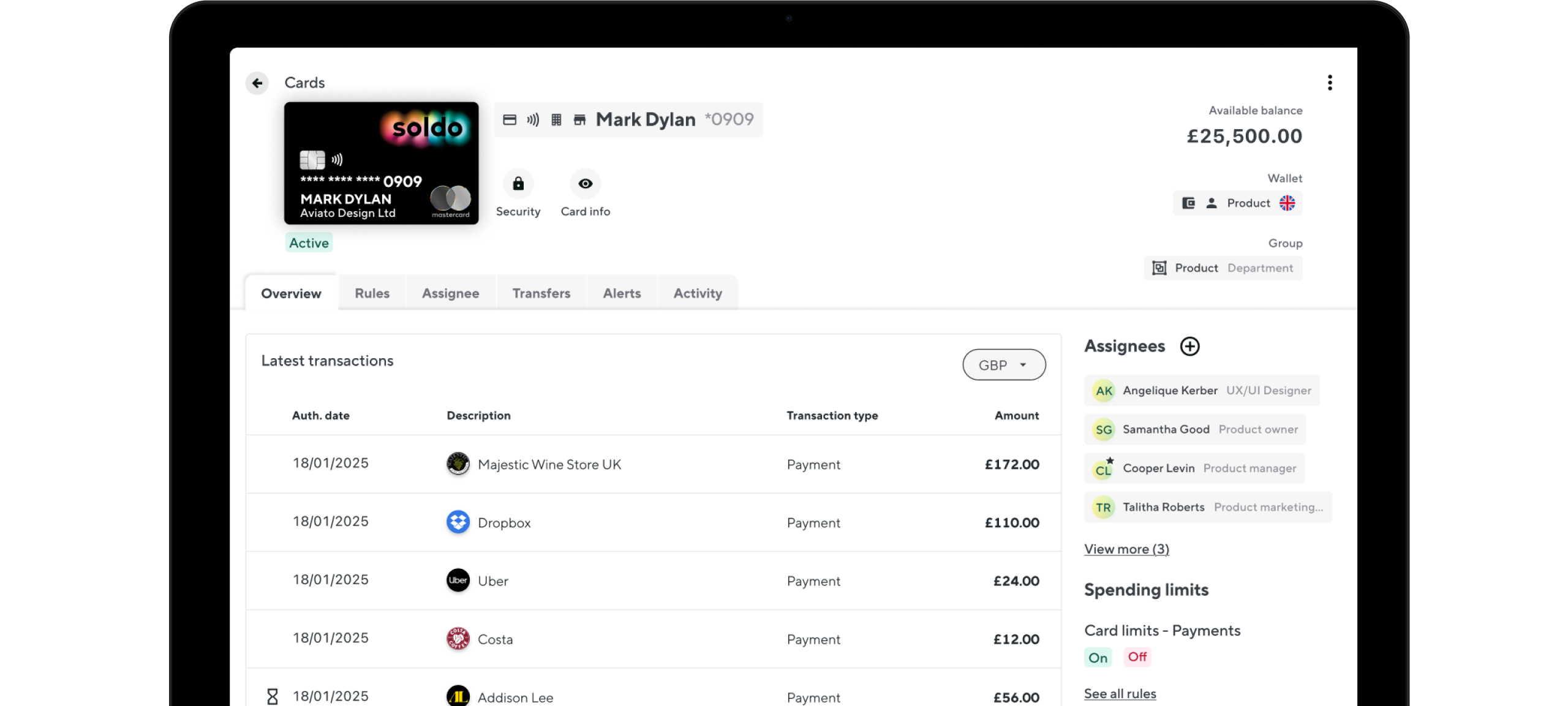The width and height of the screenshot is (1568, 706).
Task: Click the Transaction type column header
Action: pyautogui.click(x=832, y=416)
